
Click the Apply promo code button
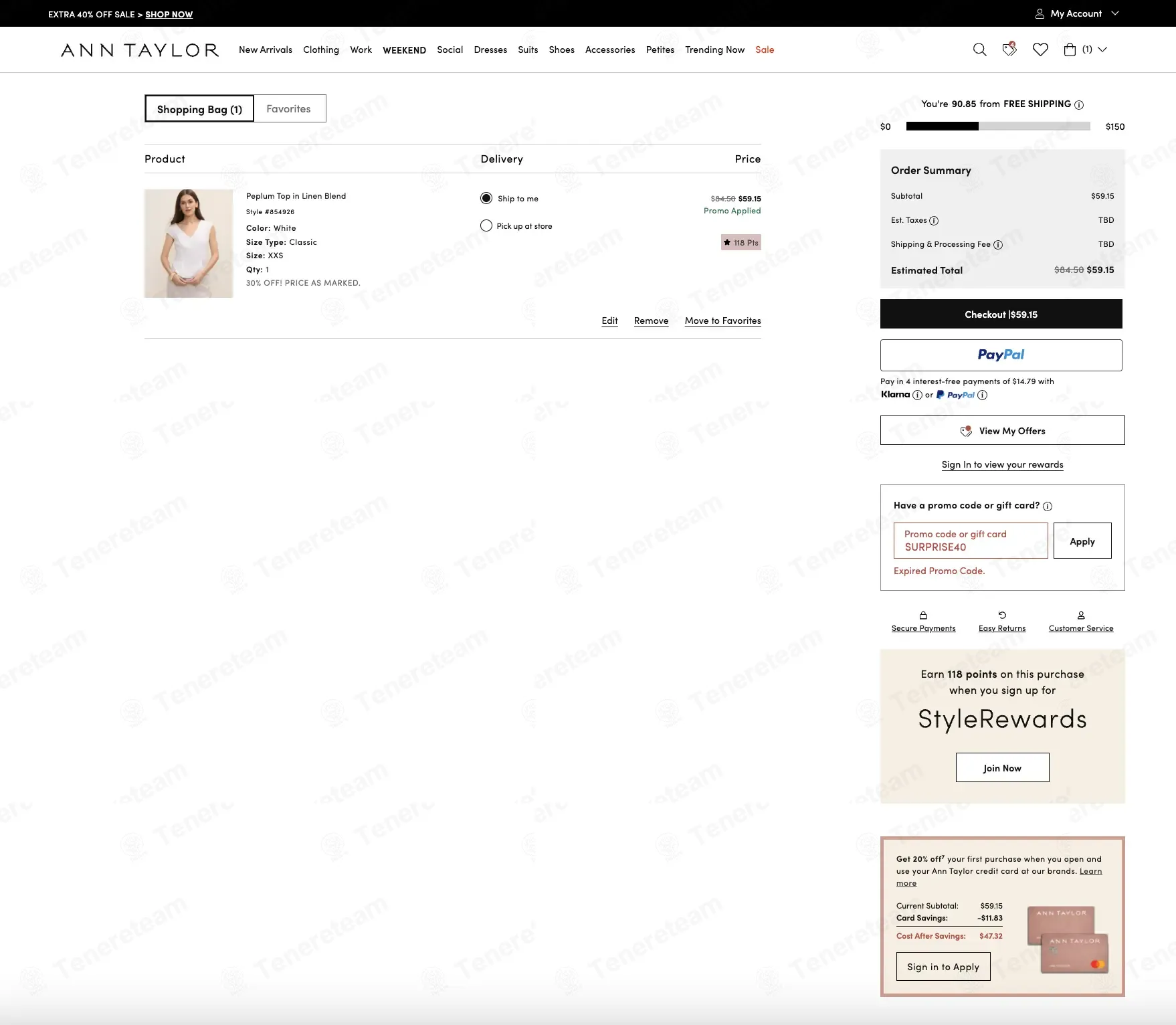[x=1082, y=541]
